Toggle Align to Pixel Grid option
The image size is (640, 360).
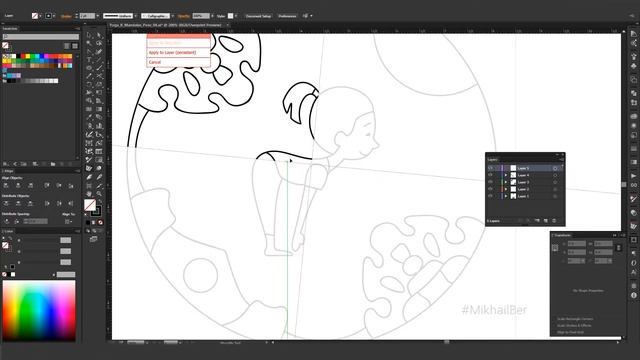[x=570, y=332]
